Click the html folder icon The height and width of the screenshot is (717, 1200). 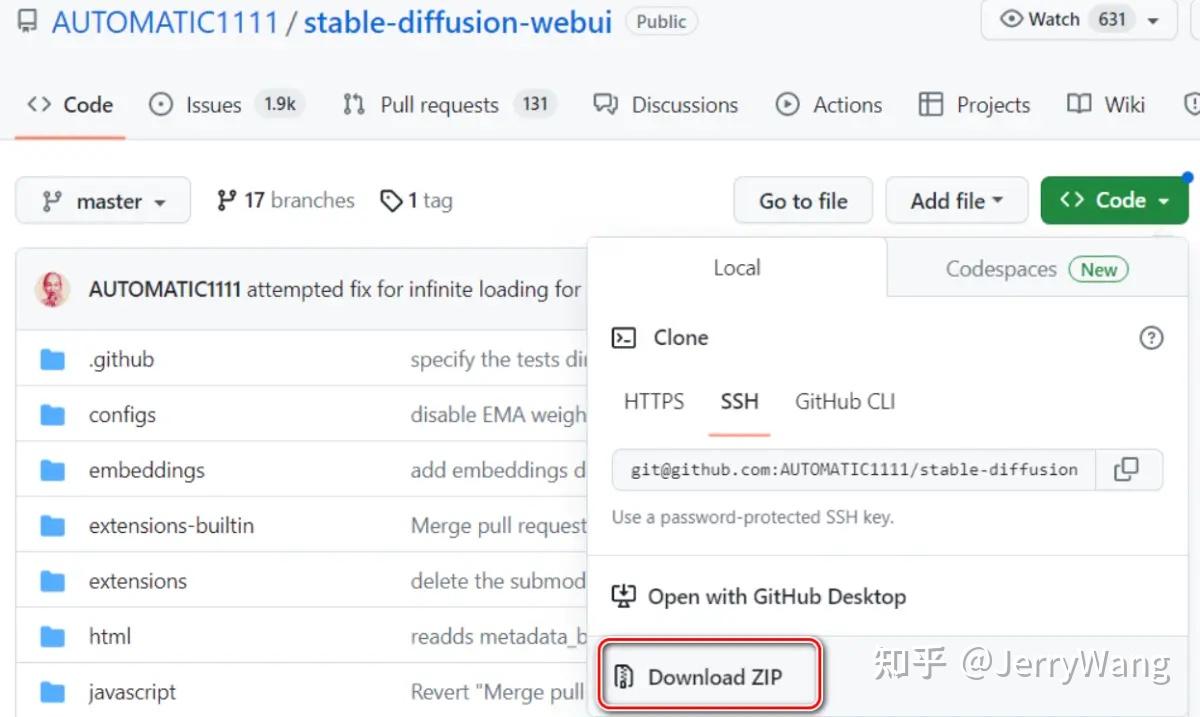pyautogui.click(x=52, y=636)
